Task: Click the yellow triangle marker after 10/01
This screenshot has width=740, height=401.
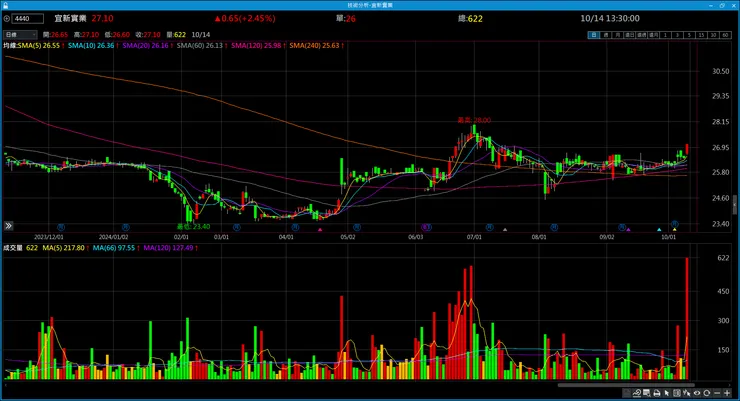Action: coord(674,230)
